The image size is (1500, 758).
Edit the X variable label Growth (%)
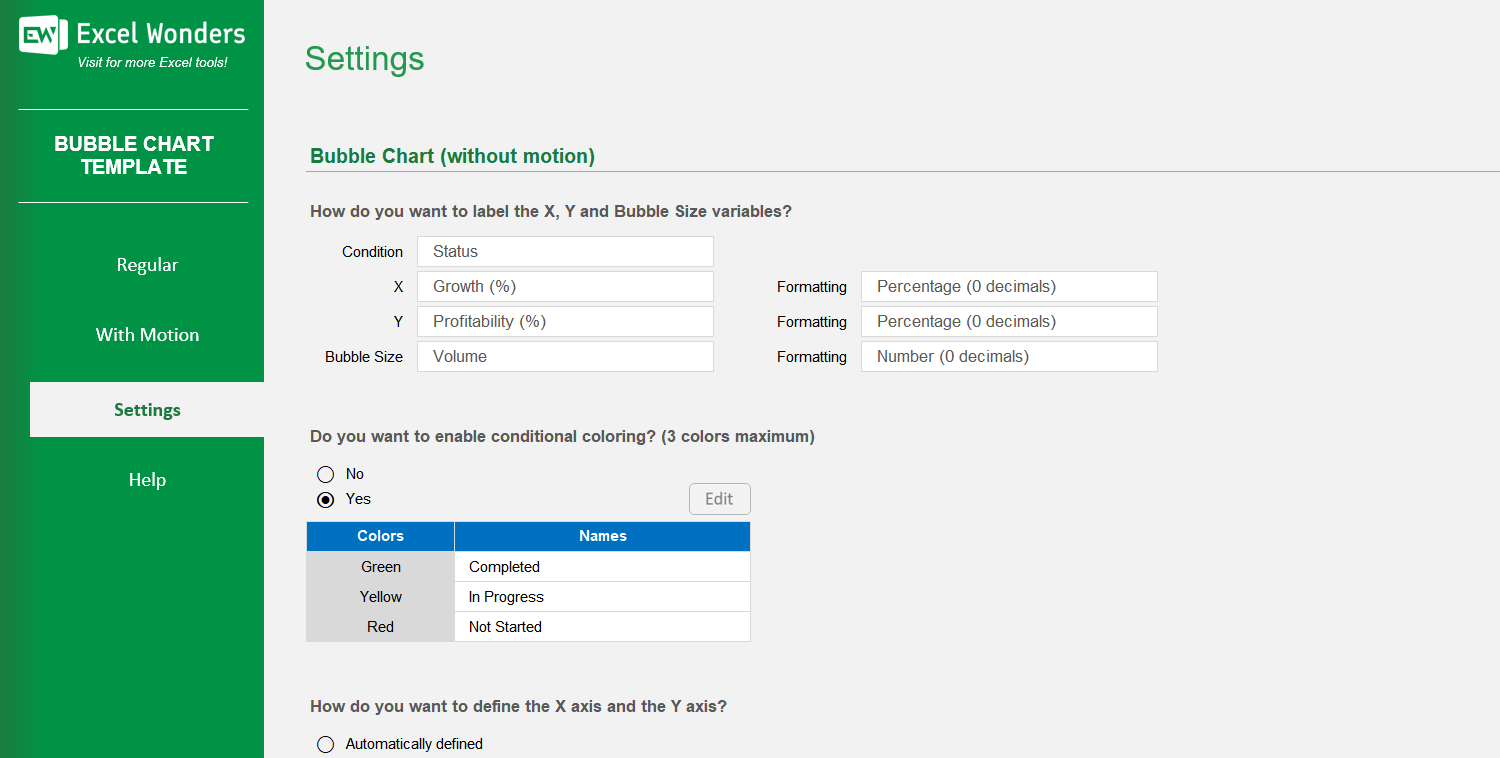point(565,286)
